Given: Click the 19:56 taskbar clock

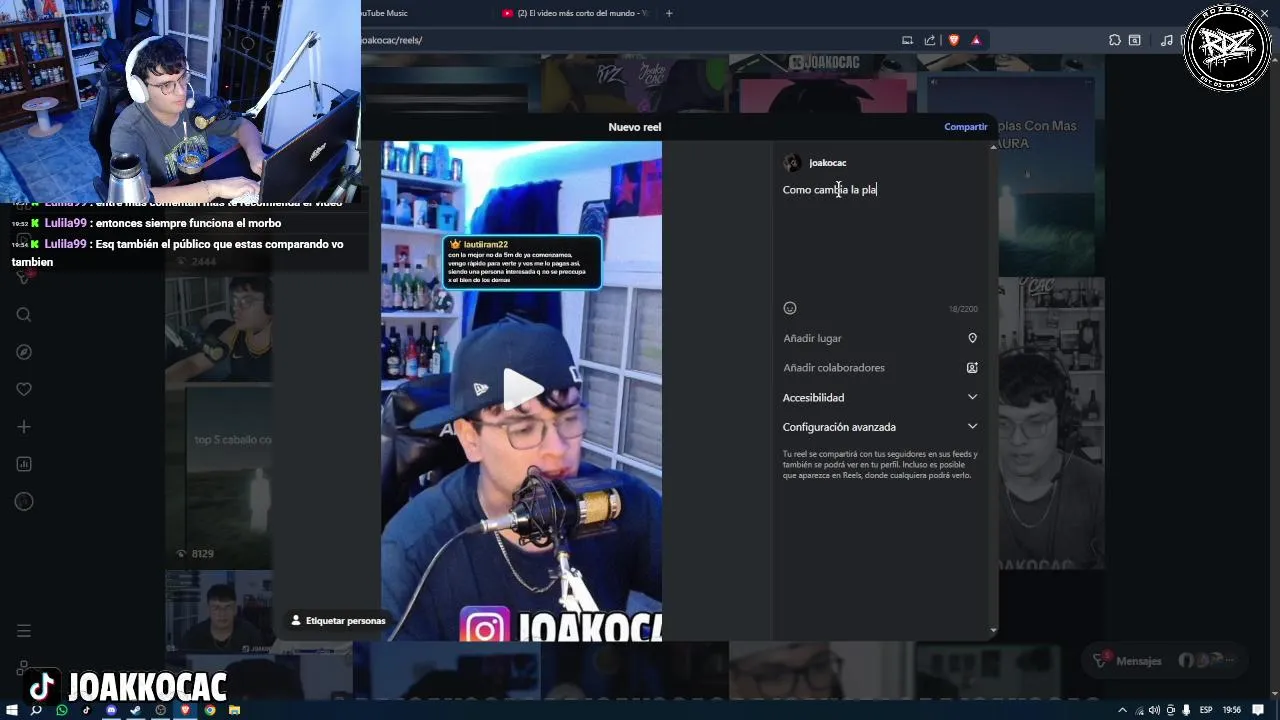Looking at the screenshot, I should pyautogui.click(x=1232, y=710).
